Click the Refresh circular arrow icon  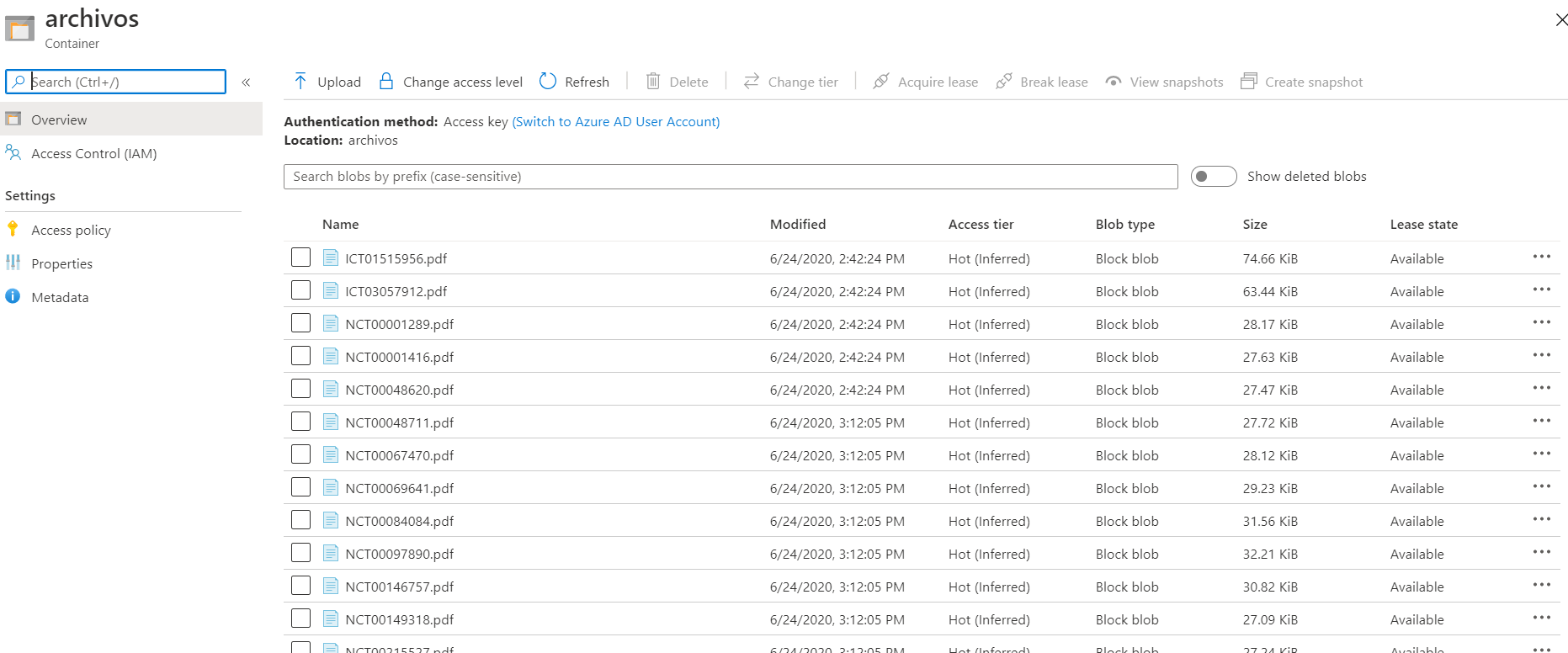pos(548,82)
